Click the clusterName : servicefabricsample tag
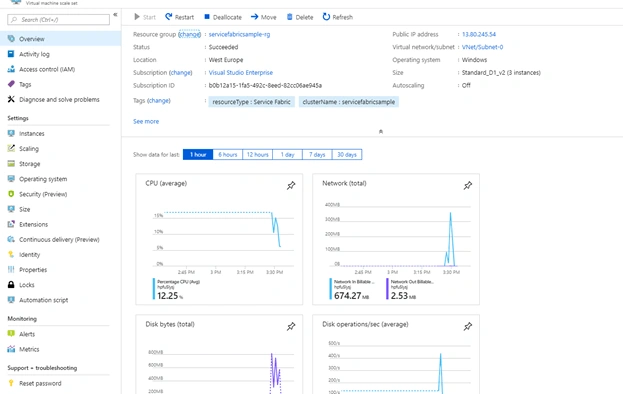The height and width of the screenshot is (394, 623). [349, 102]
